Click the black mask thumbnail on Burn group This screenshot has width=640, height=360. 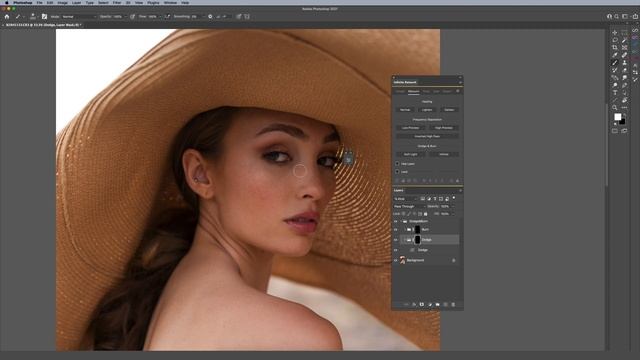click(x=417, y=229)
